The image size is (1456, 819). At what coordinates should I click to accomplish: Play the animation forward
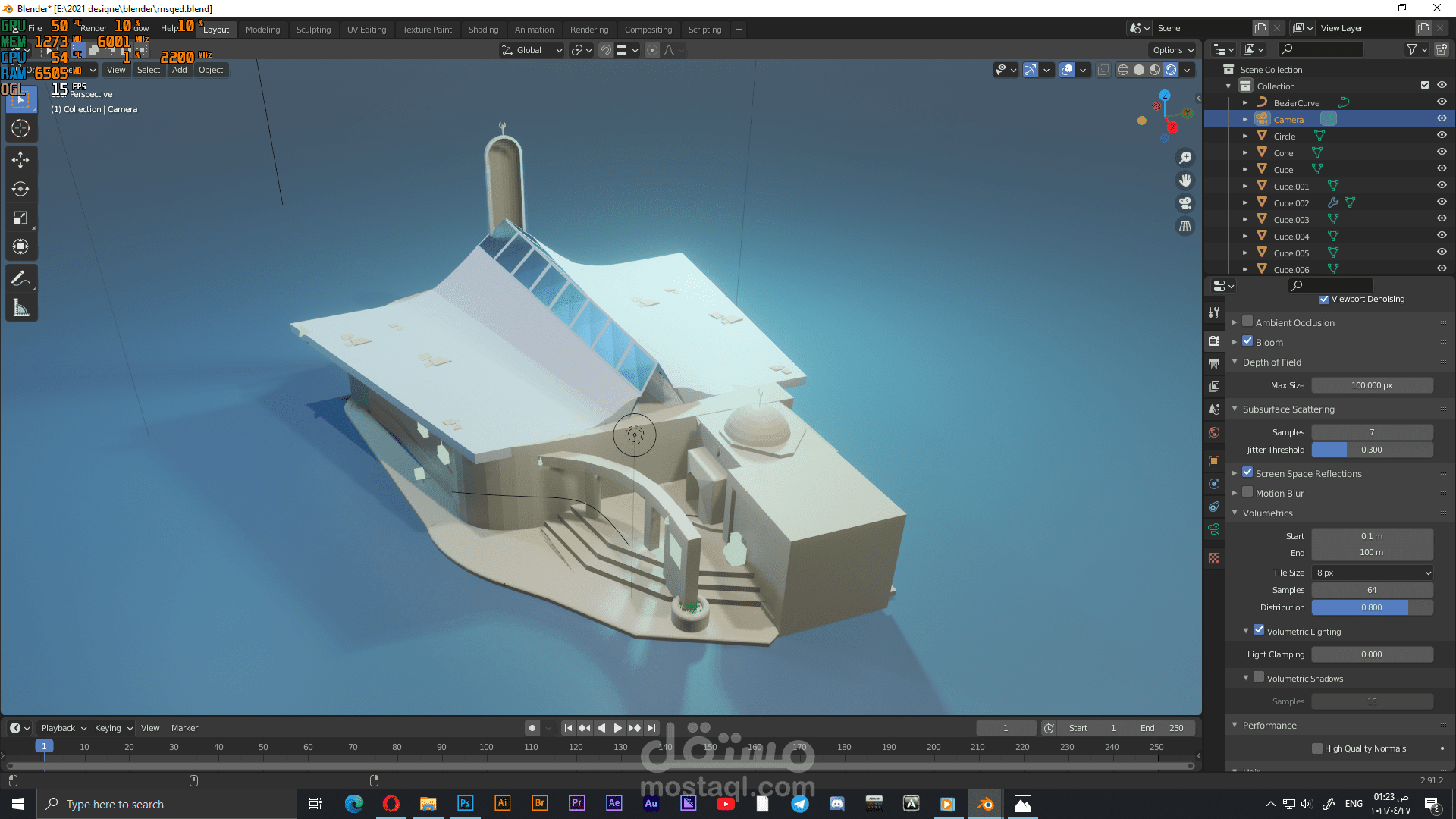coord(618,728)
